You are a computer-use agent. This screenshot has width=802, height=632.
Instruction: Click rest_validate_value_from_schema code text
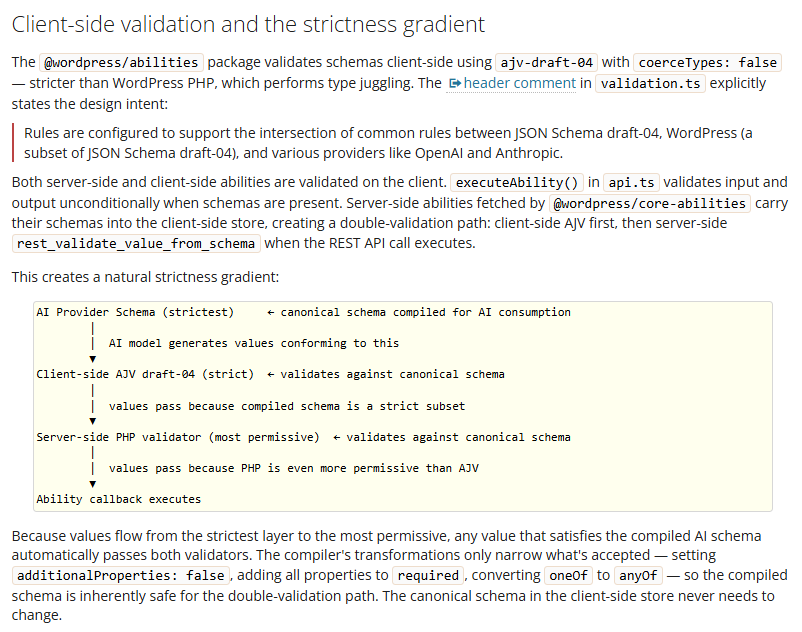(x=136, y=243)
